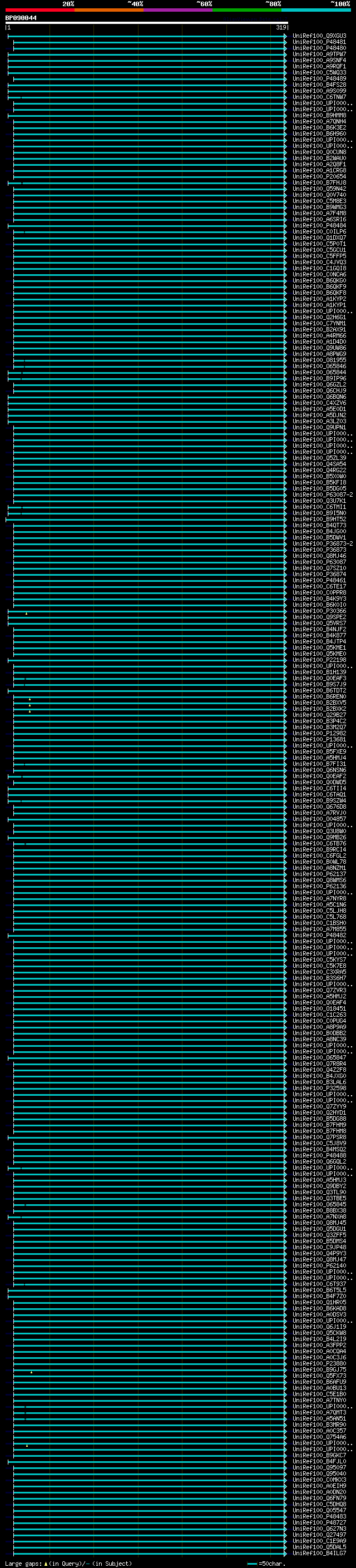The height and width of the screenshot is (1568, 356).
Task: Select label UniRef100_B6K3E2
Action: pyautogui.click(x=319, y=128)
